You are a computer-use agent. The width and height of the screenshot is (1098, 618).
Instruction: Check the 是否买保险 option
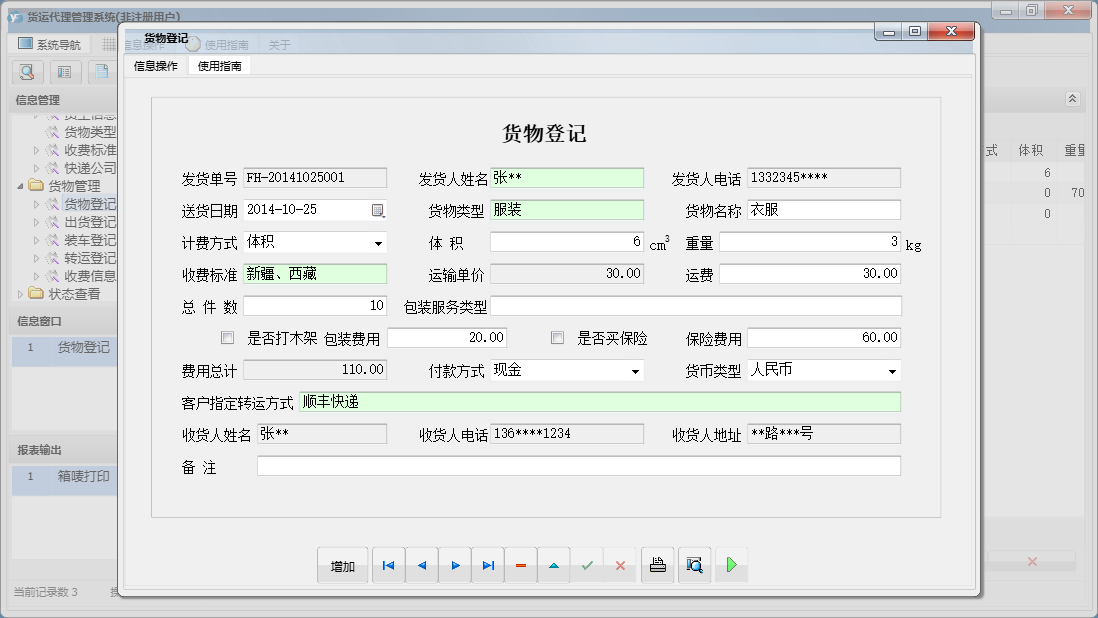click(556, 337)
